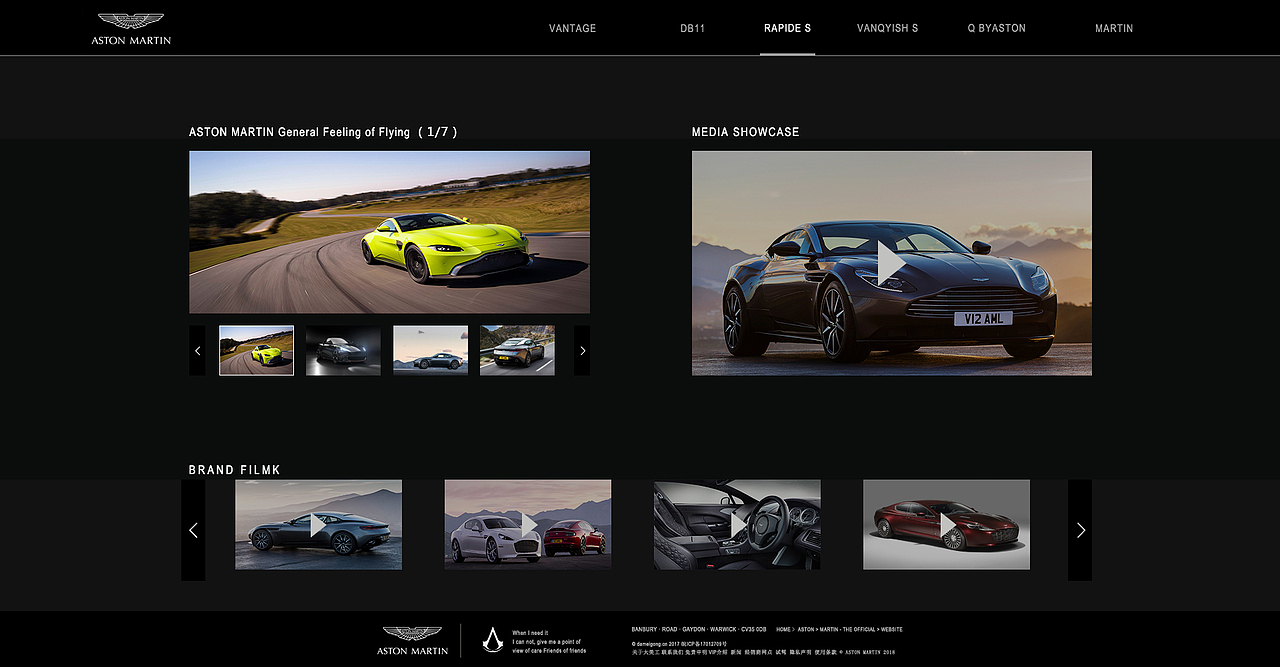This screenshot has height=667, width=1280.
Task: Go to previous Brand Film videos
Action: click(x=193, y=530)
